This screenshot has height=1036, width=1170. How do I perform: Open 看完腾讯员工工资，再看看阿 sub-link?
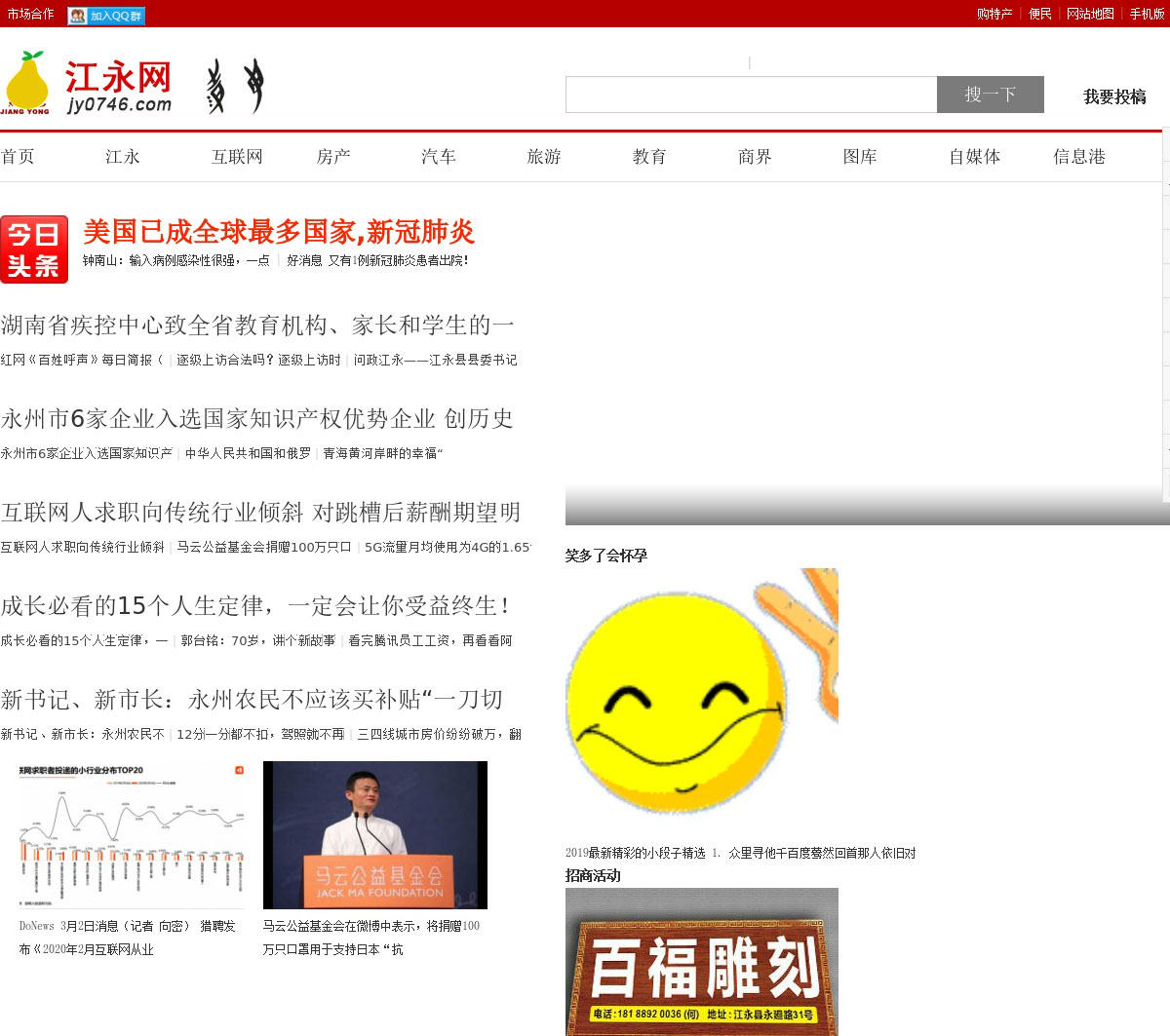point(430,641)
